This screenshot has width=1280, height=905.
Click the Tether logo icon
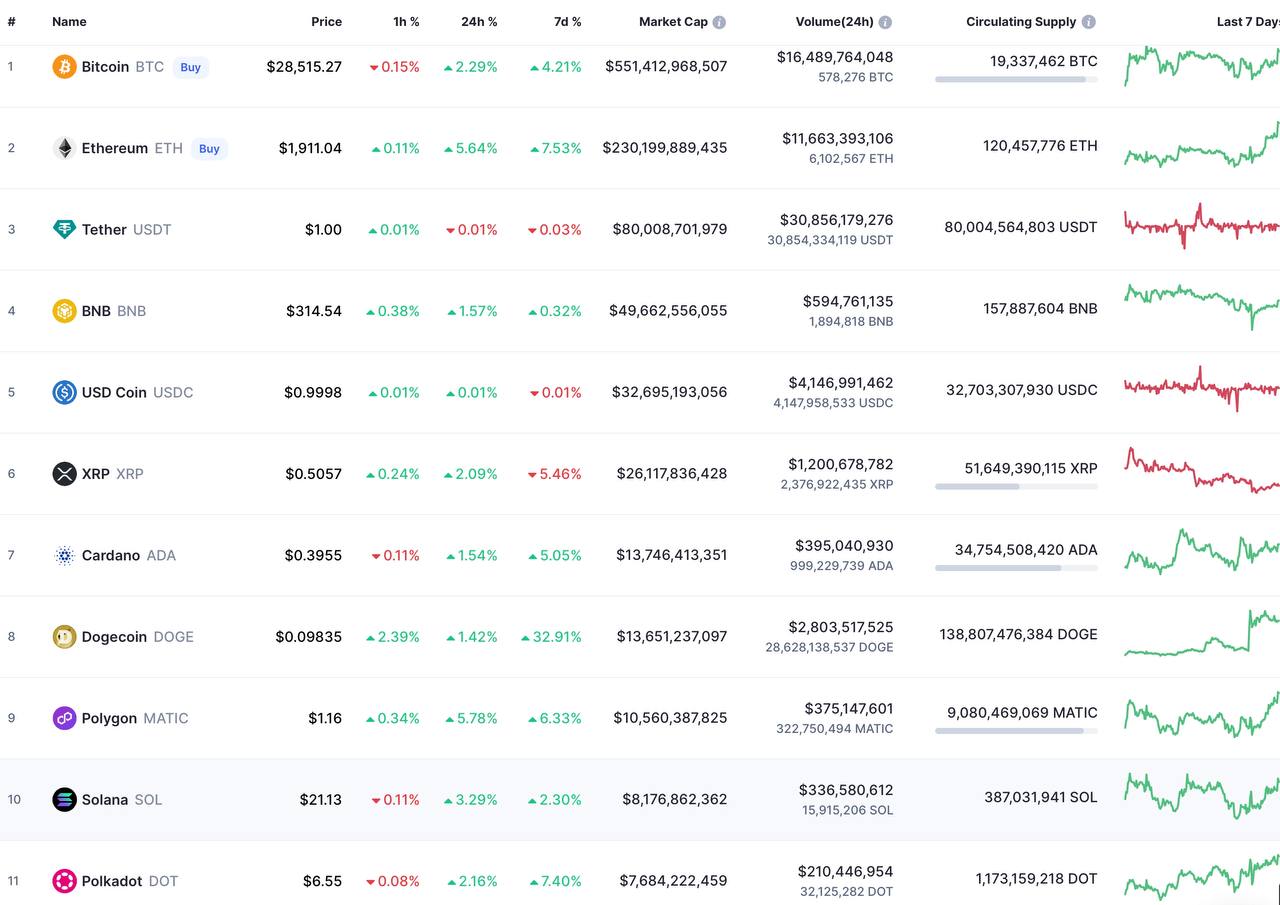64,229
